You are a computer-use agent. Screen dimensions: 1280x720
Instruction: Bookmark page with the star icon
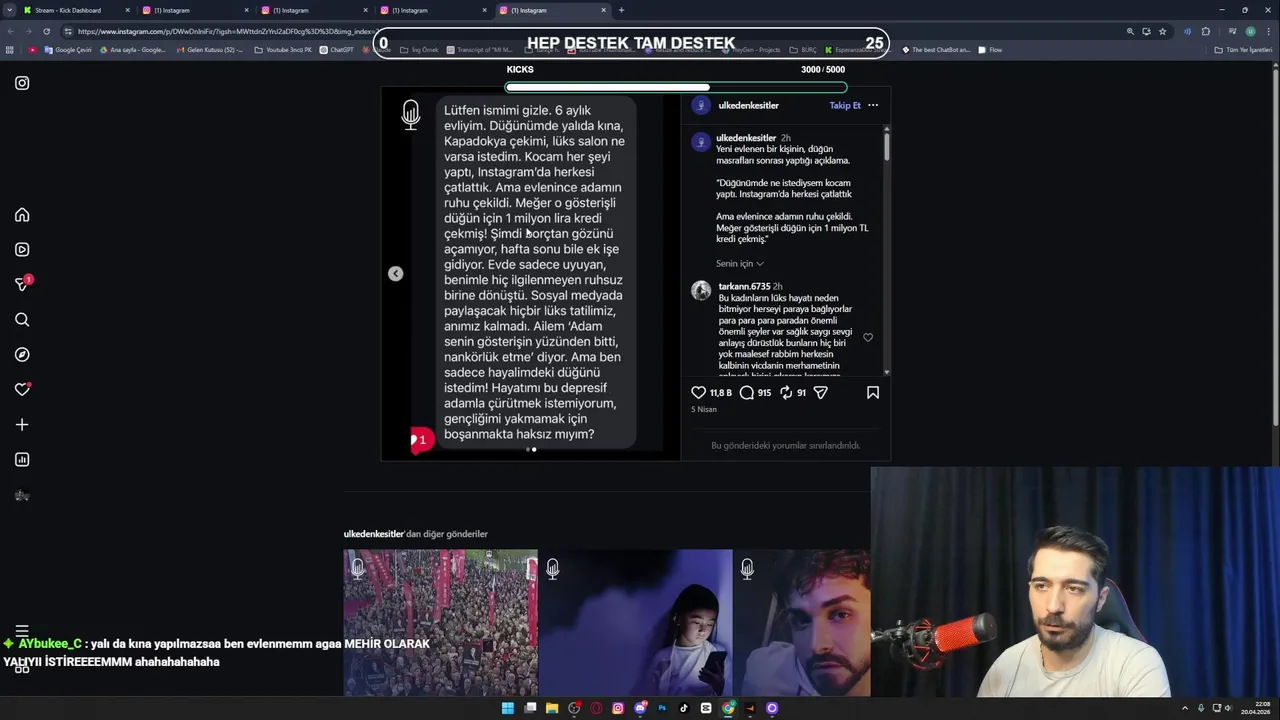(x=1162, y=31)
